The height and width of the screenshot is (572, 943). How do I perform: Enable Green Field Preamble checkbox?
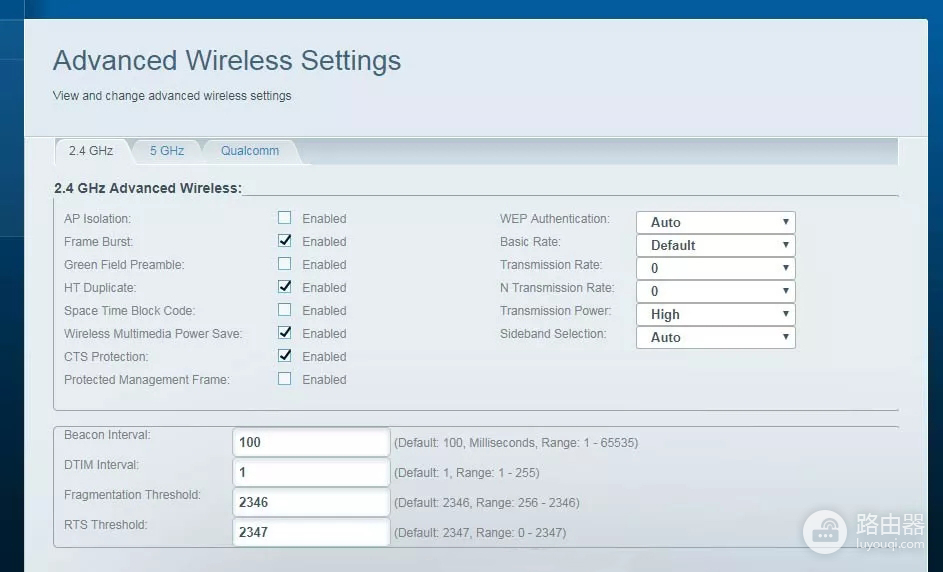point(285,264)
